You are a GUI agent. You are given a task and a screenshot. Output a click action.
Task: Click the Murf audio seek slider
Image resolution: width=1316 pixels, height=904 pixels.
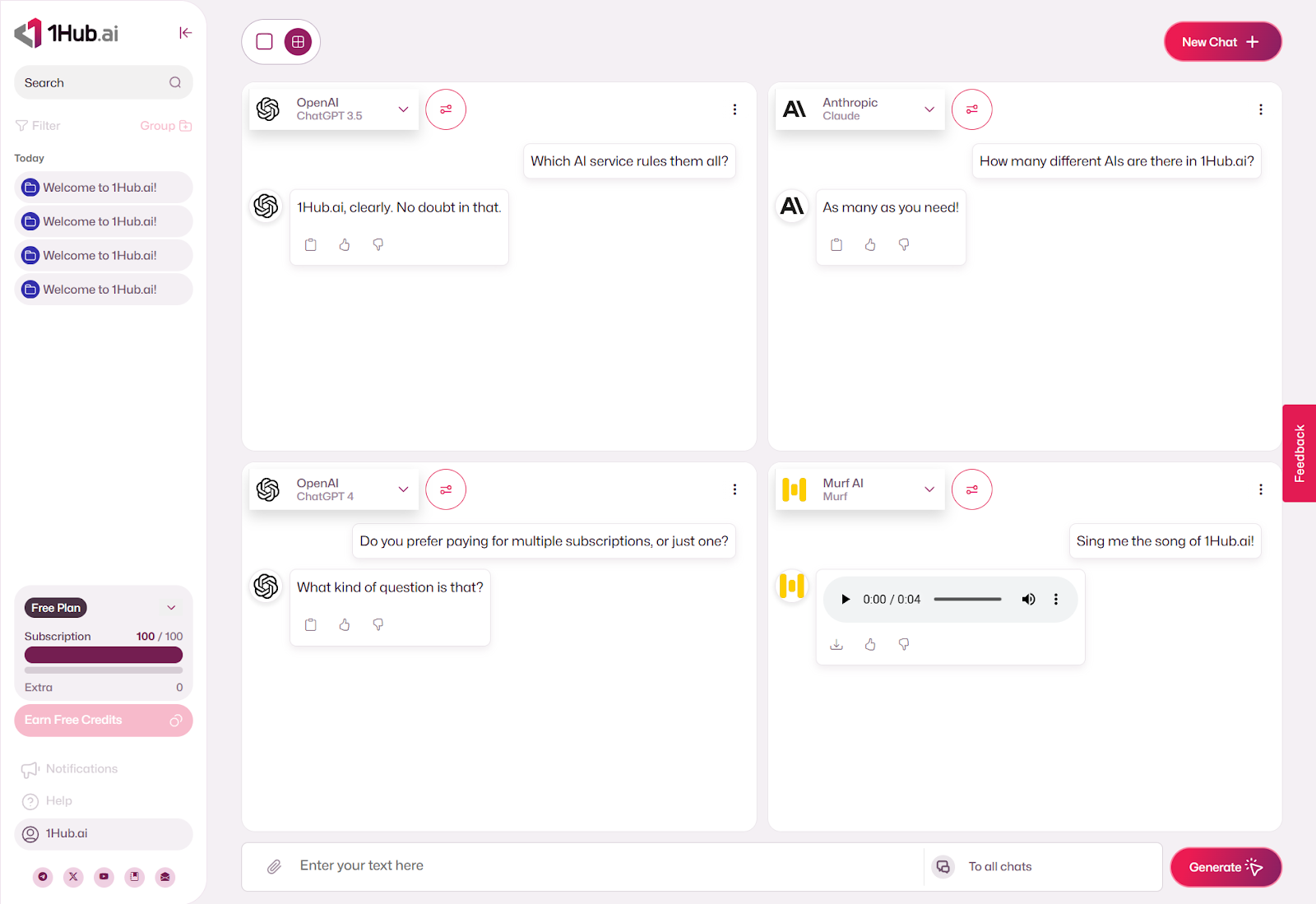[968, 599]
